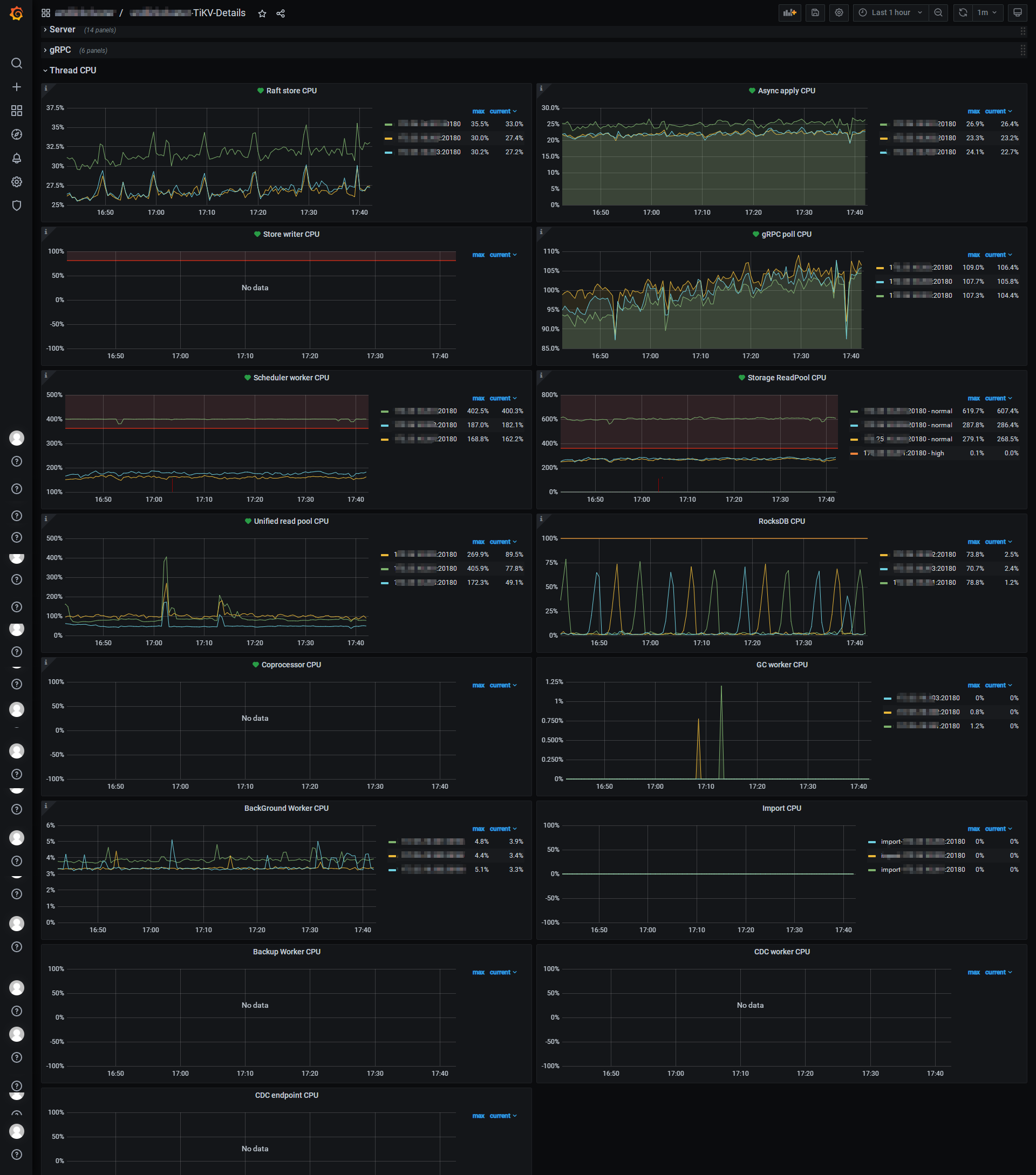
Task: Open the Last 1 hour time picker
Action: tap(890, 12)
